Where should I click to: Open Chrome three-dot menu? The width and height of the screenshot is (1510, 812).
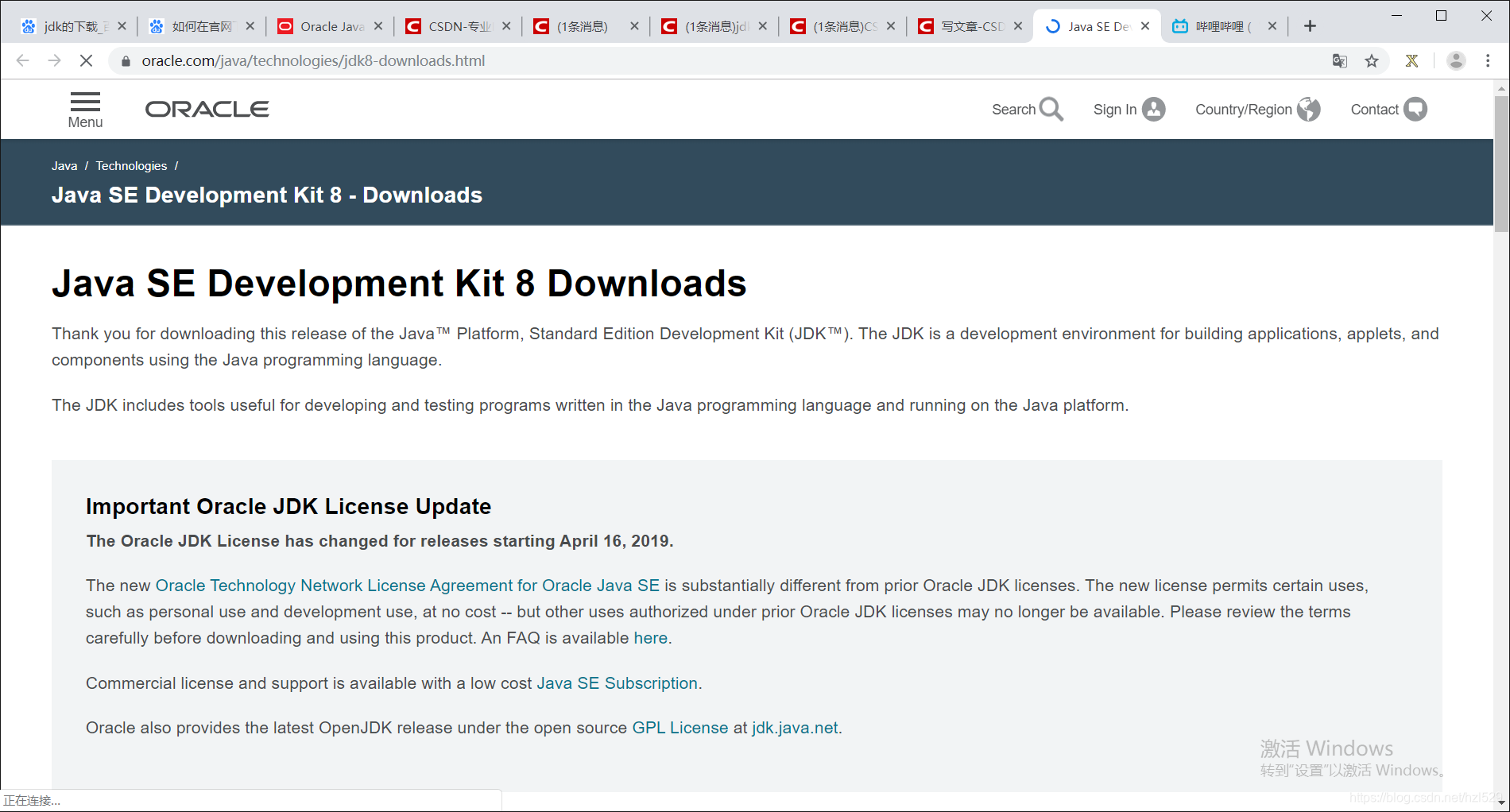point(1488,60)
